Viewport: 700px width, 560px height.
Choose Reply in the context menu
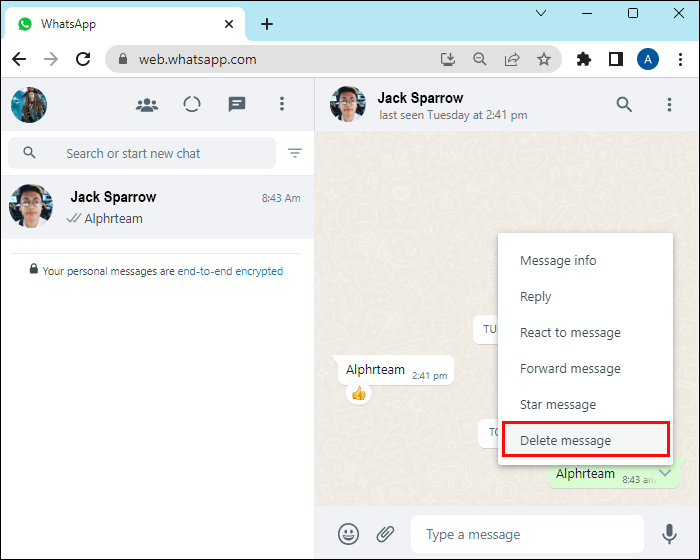[x=585, y=297]
